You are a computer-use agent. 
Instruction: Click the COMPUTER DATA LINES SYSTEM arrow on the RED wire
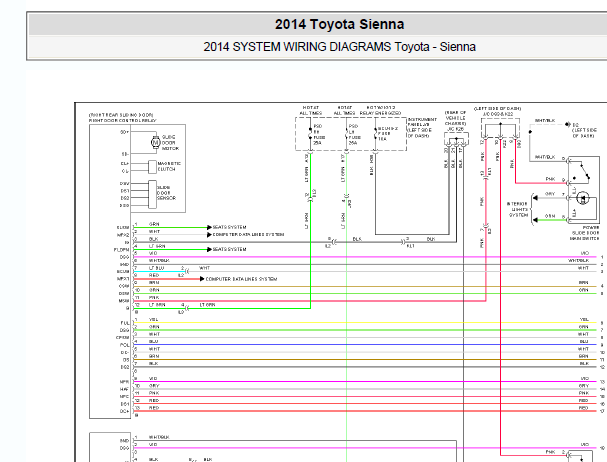pos(202,279)
